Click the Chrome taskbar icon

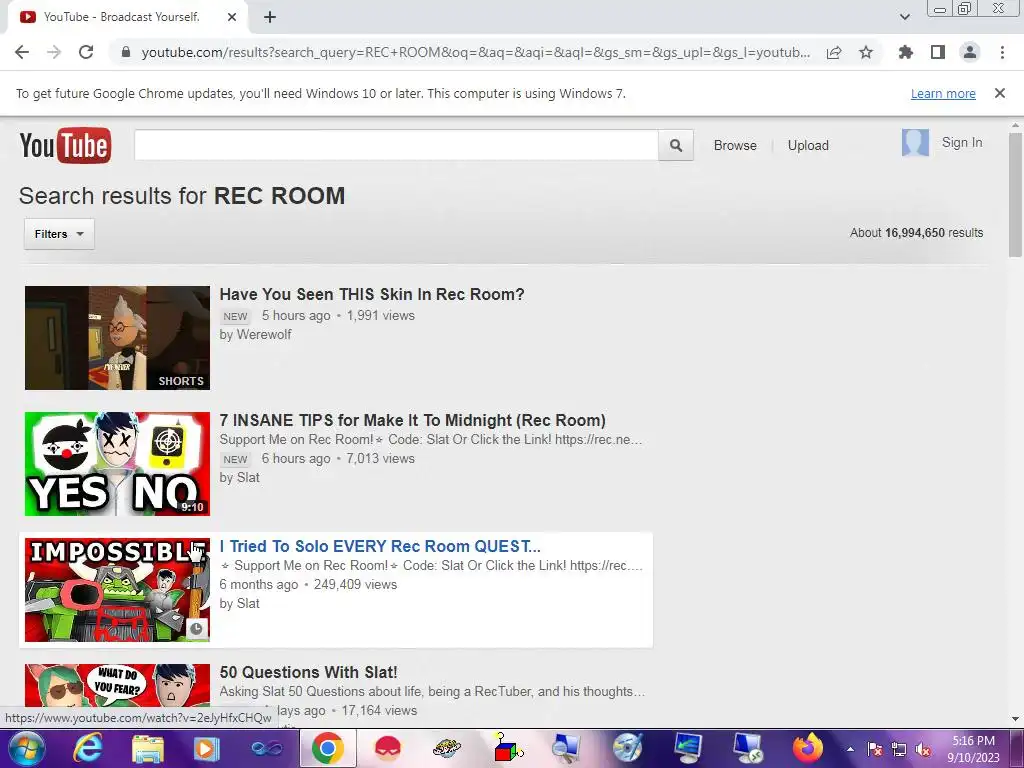point(328,748)
